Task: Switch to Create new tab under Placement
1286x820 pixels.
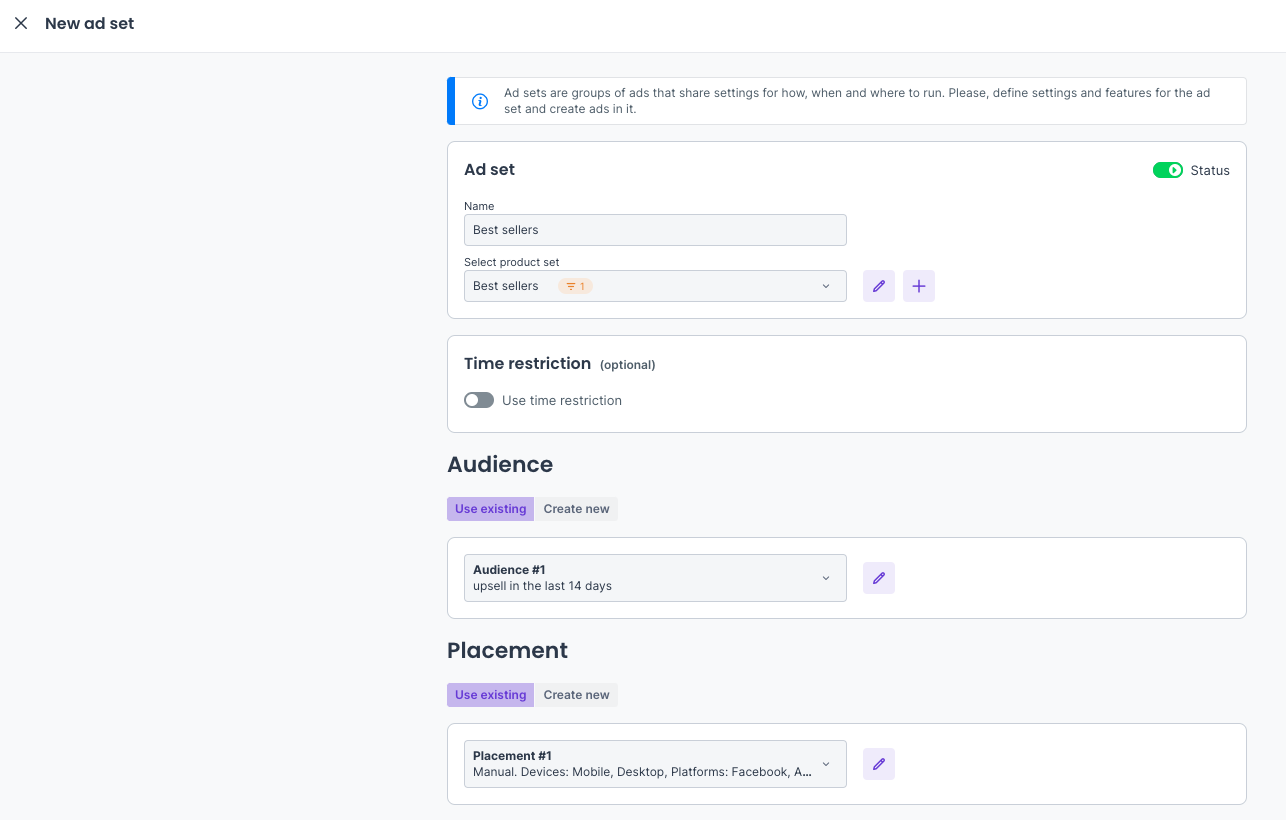Action: [576, 695]
